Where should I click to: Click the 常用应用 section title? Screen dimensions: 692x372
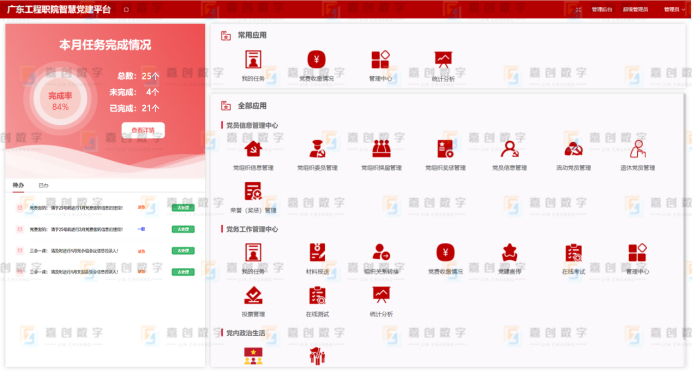click(252, 35)
